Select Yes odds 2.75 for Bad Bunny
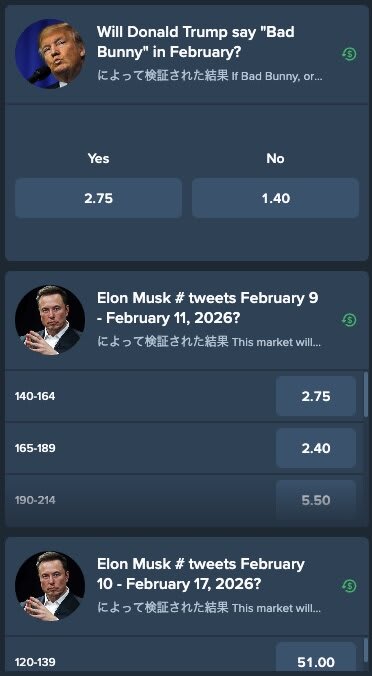 98,198
